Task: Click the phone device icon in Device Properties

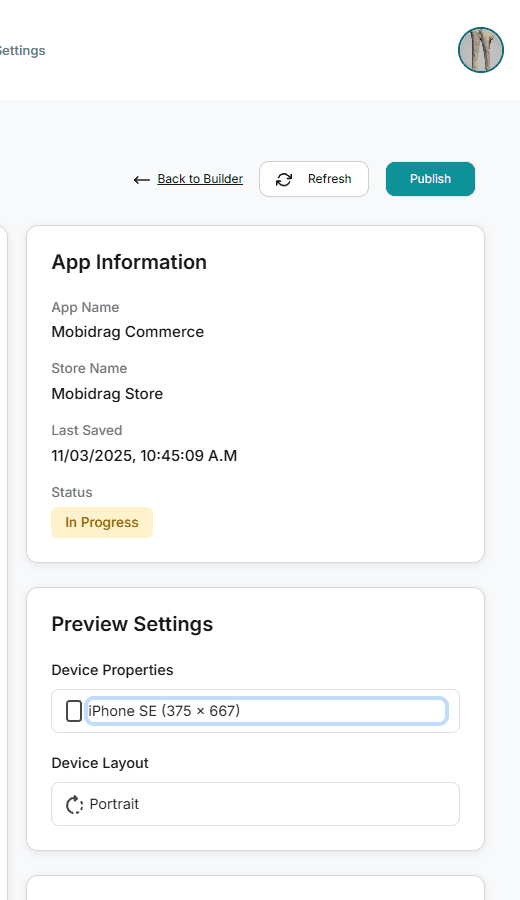Action: [x=74, y=711]
